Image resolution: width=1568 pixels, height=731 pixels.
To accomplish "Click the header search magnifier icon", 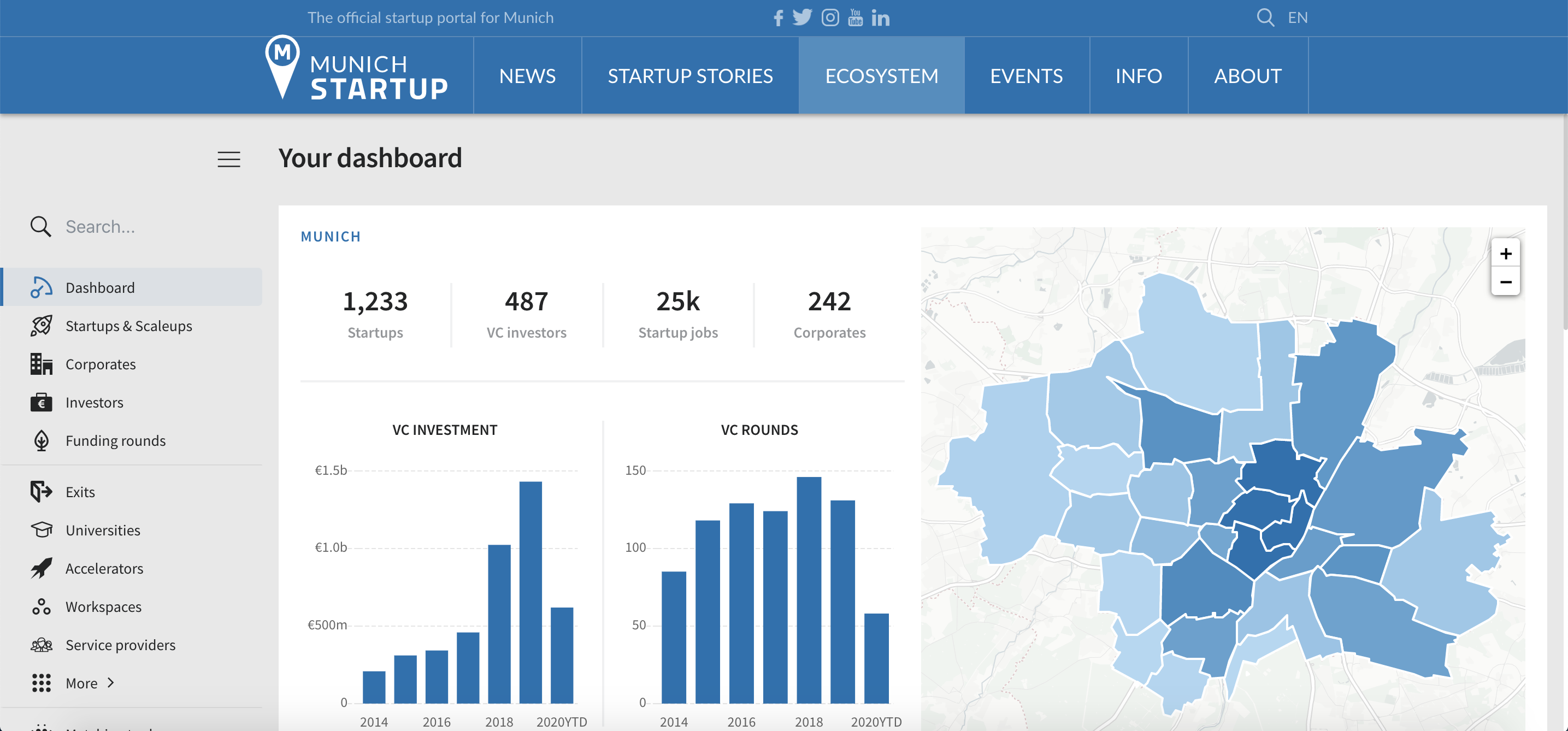I will 1265,17.
